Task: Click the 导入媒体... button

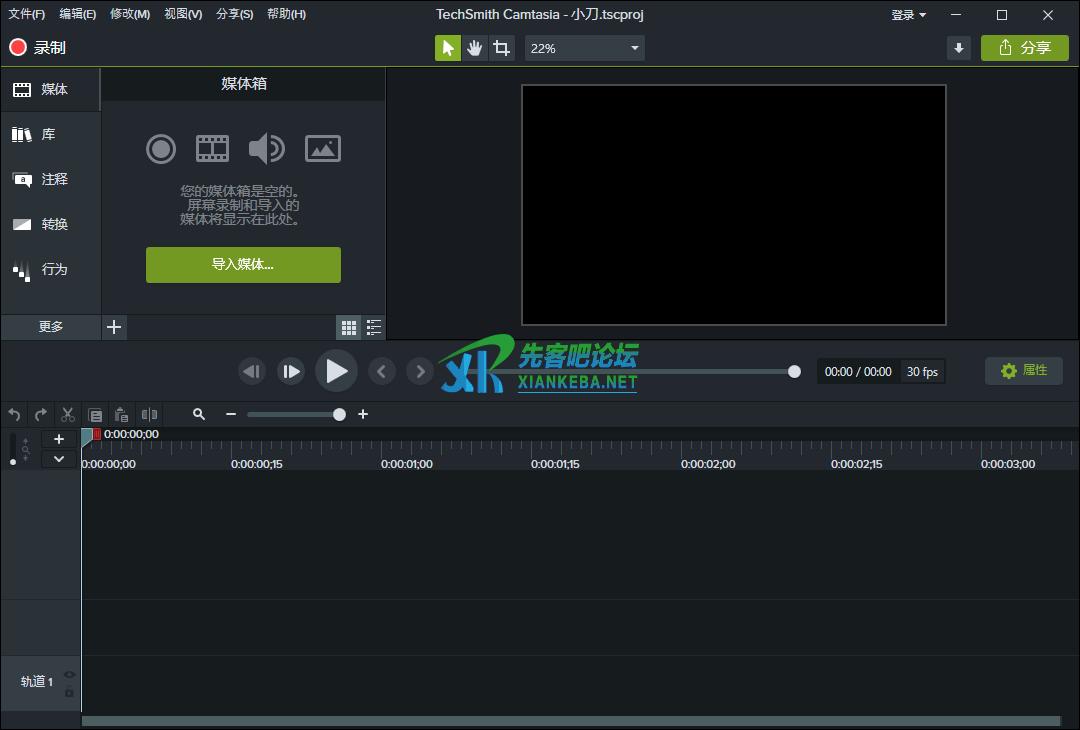Action: tap(243, 265)
